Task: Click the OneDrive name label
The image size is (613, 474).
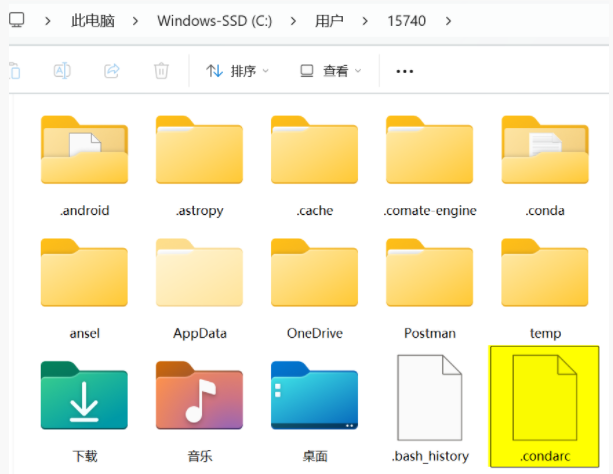Action: (x=315, y=333)
